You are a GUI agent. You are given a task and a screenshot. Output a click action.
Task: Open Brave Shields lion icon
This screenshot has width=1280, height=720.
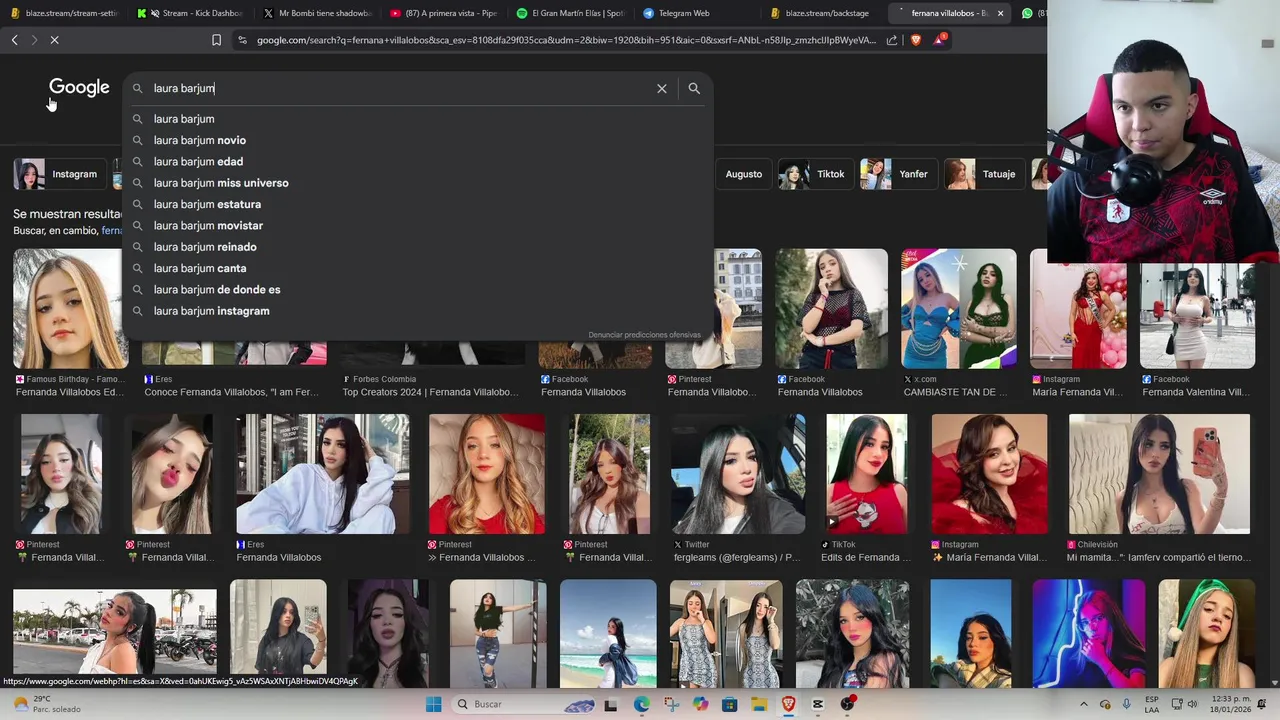tap(915, 40)
